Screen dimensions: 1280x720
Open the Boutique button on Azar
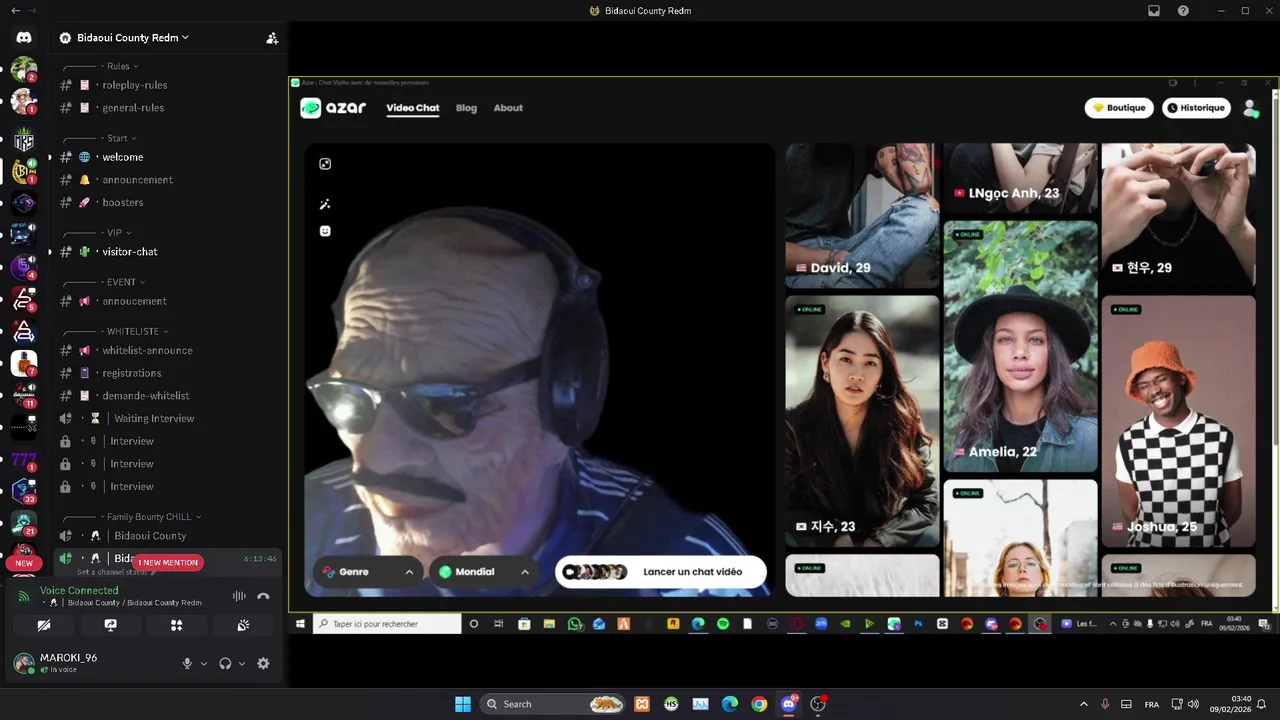[1119, 108]
